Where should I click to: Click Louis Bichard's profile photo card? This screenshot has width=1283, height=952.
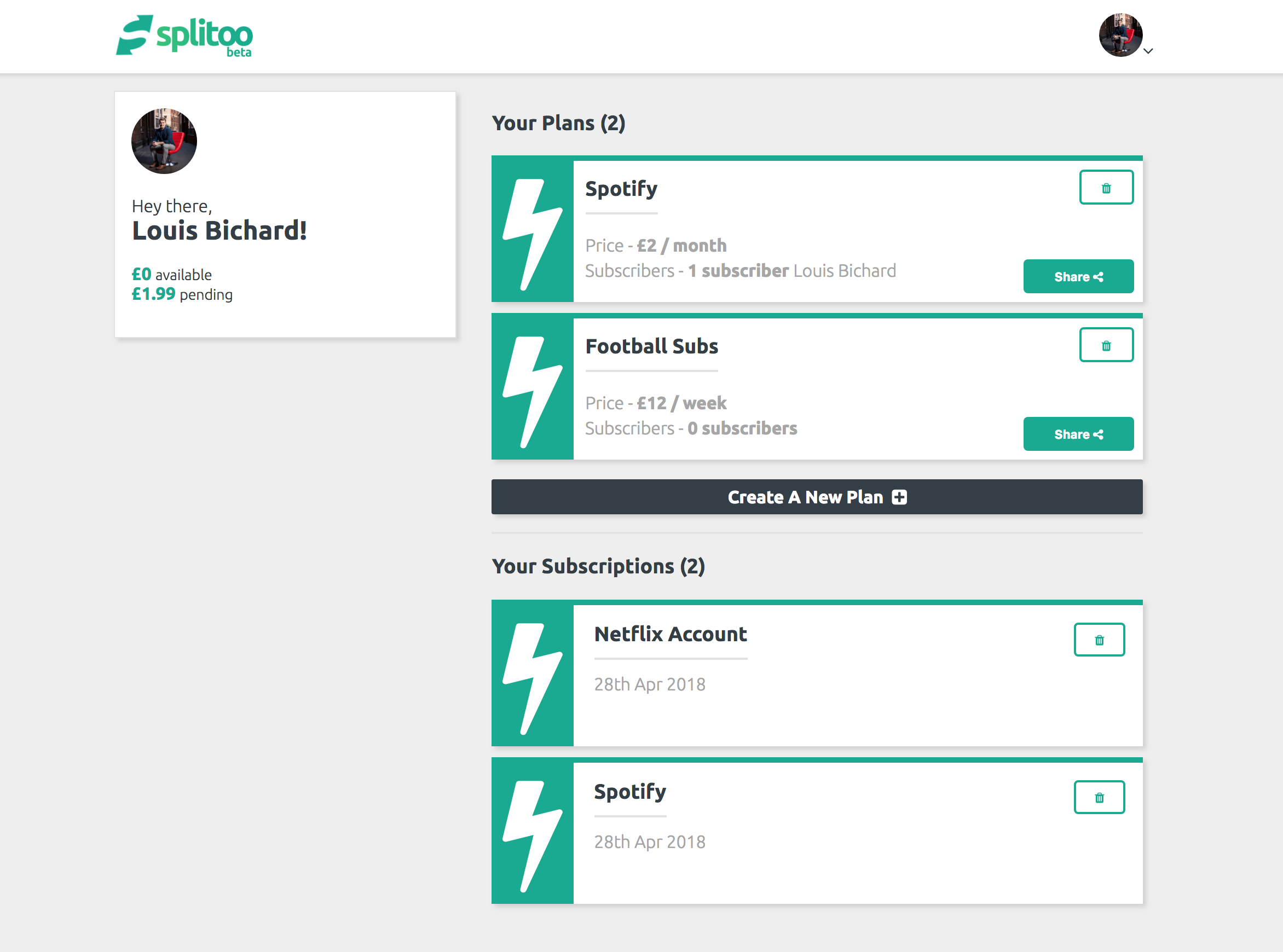point(164,141)
